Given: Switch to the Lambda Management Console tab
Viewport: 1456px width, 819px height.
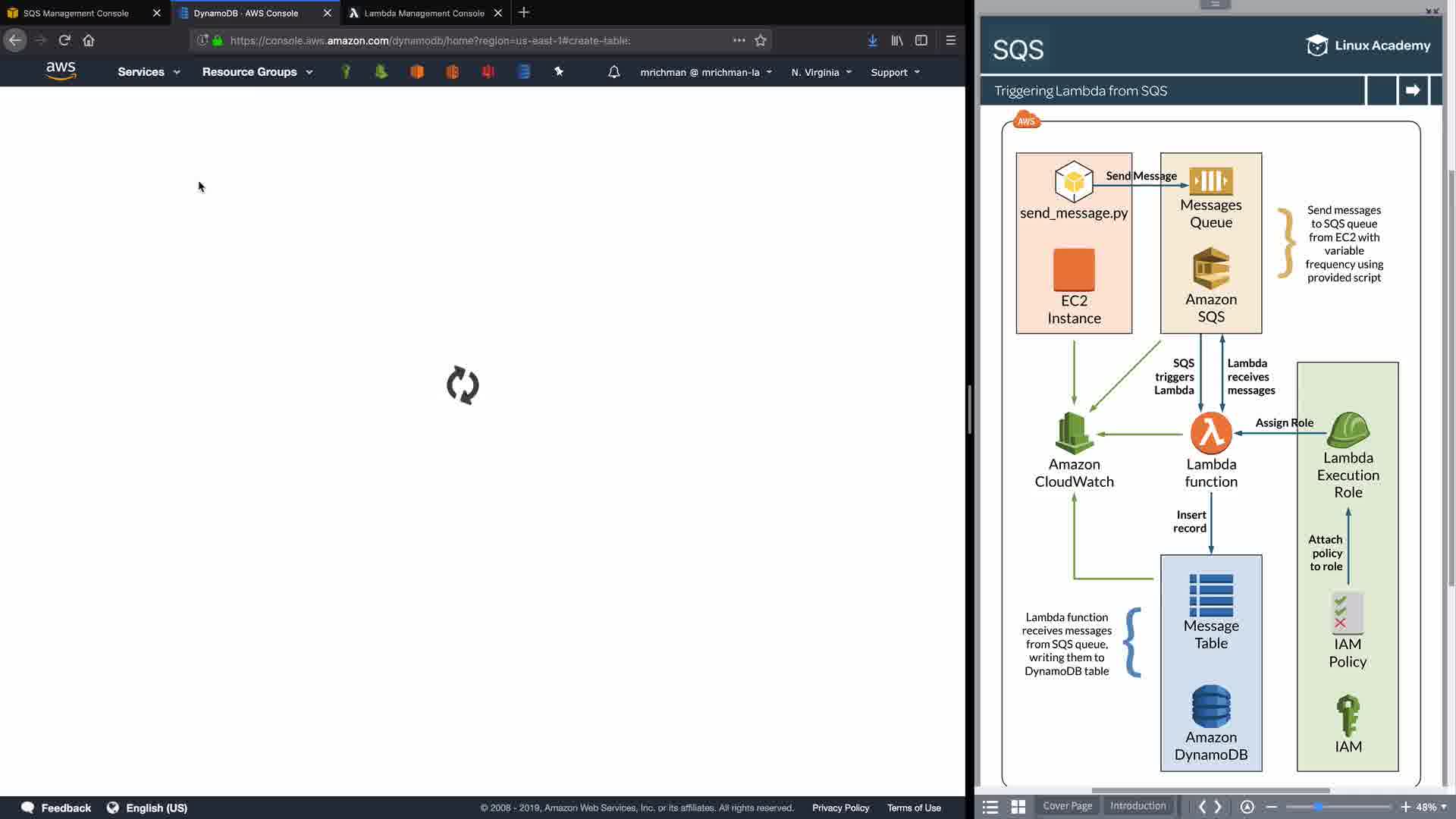Looking at the screenshot, I should (424, 13).
